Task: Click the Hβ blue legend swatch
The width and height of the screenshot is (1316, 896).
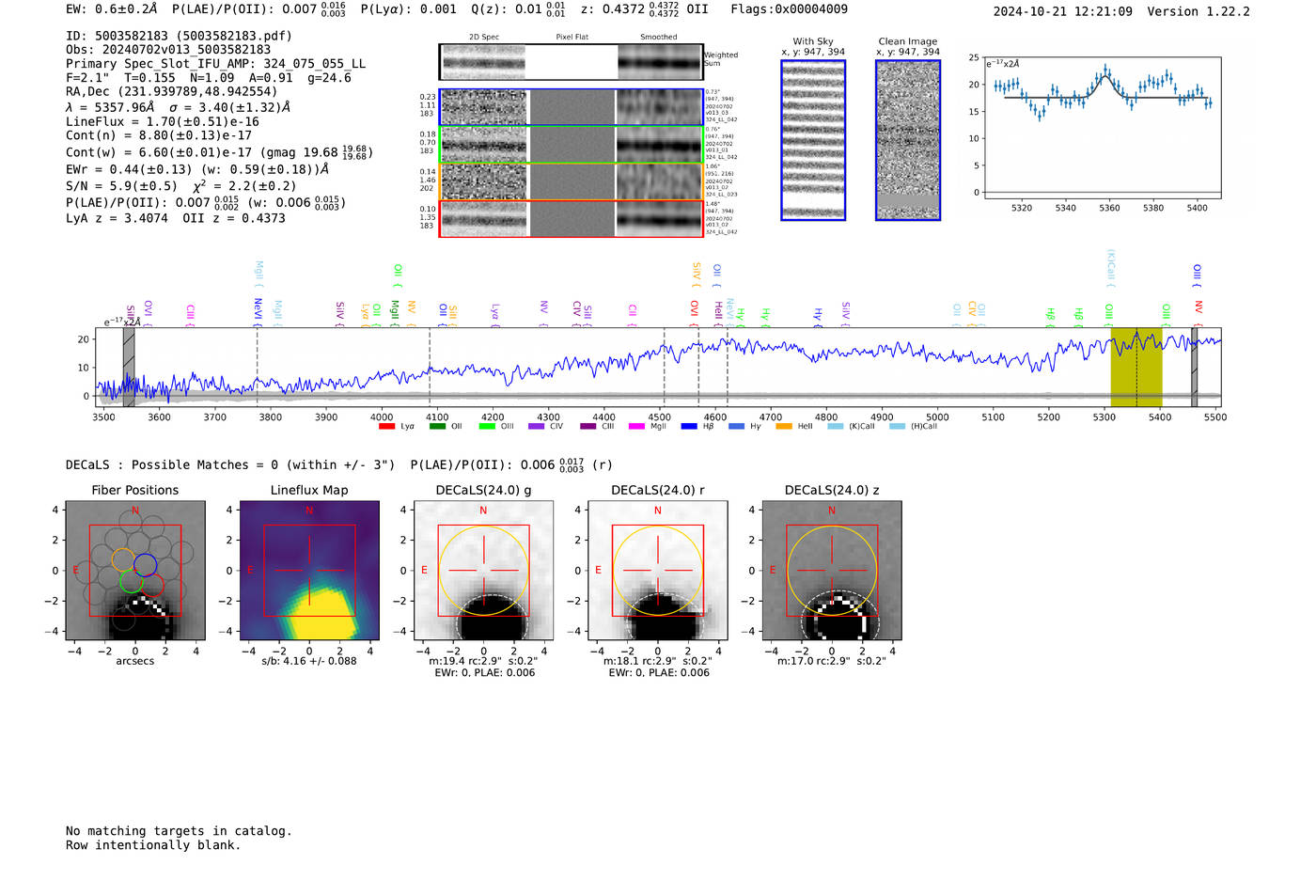Action: [689, 427]
